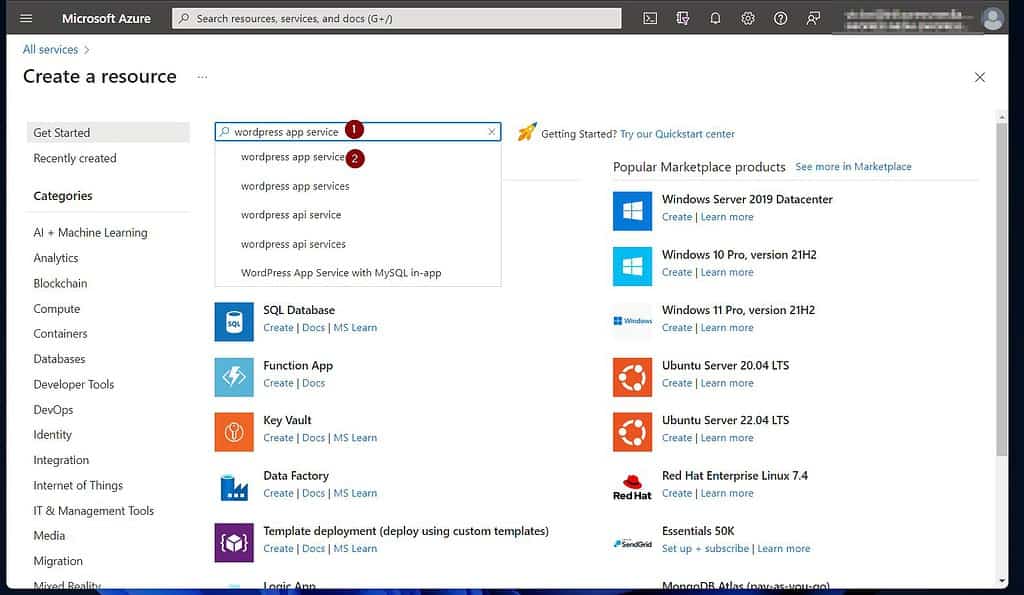Open Docs link under Function App

click(313, 383)
